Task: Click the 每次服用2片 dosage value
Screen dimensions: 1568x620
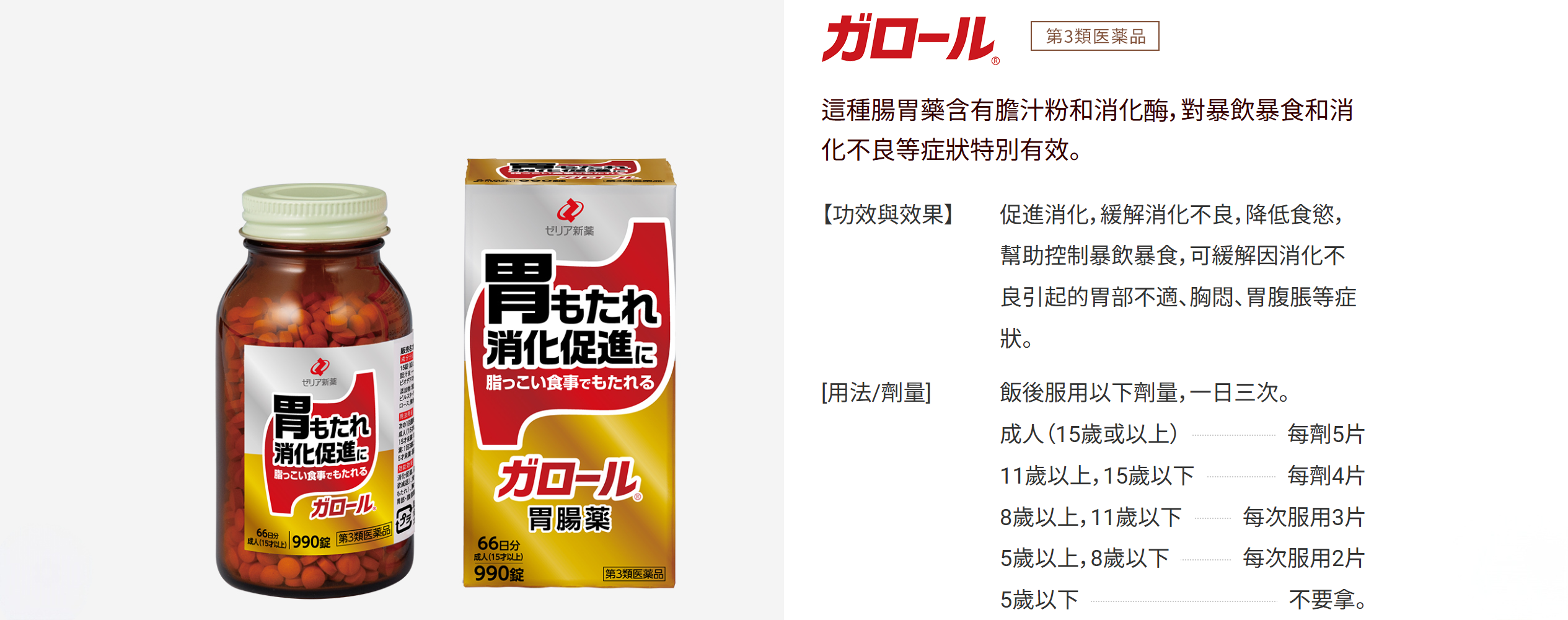Action: point(1303,559)
